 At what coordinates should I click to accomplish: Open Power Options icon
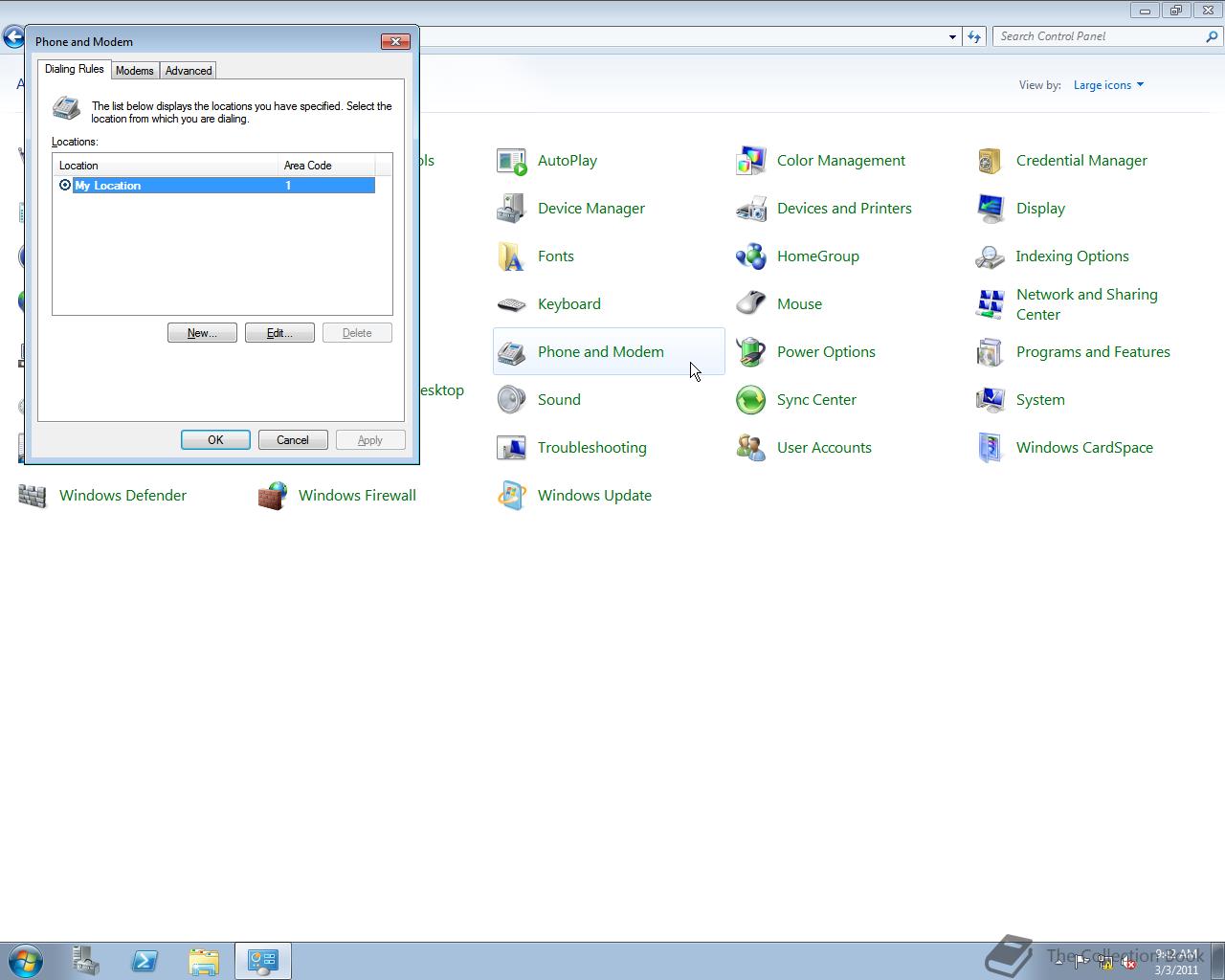tap(750, 352)
